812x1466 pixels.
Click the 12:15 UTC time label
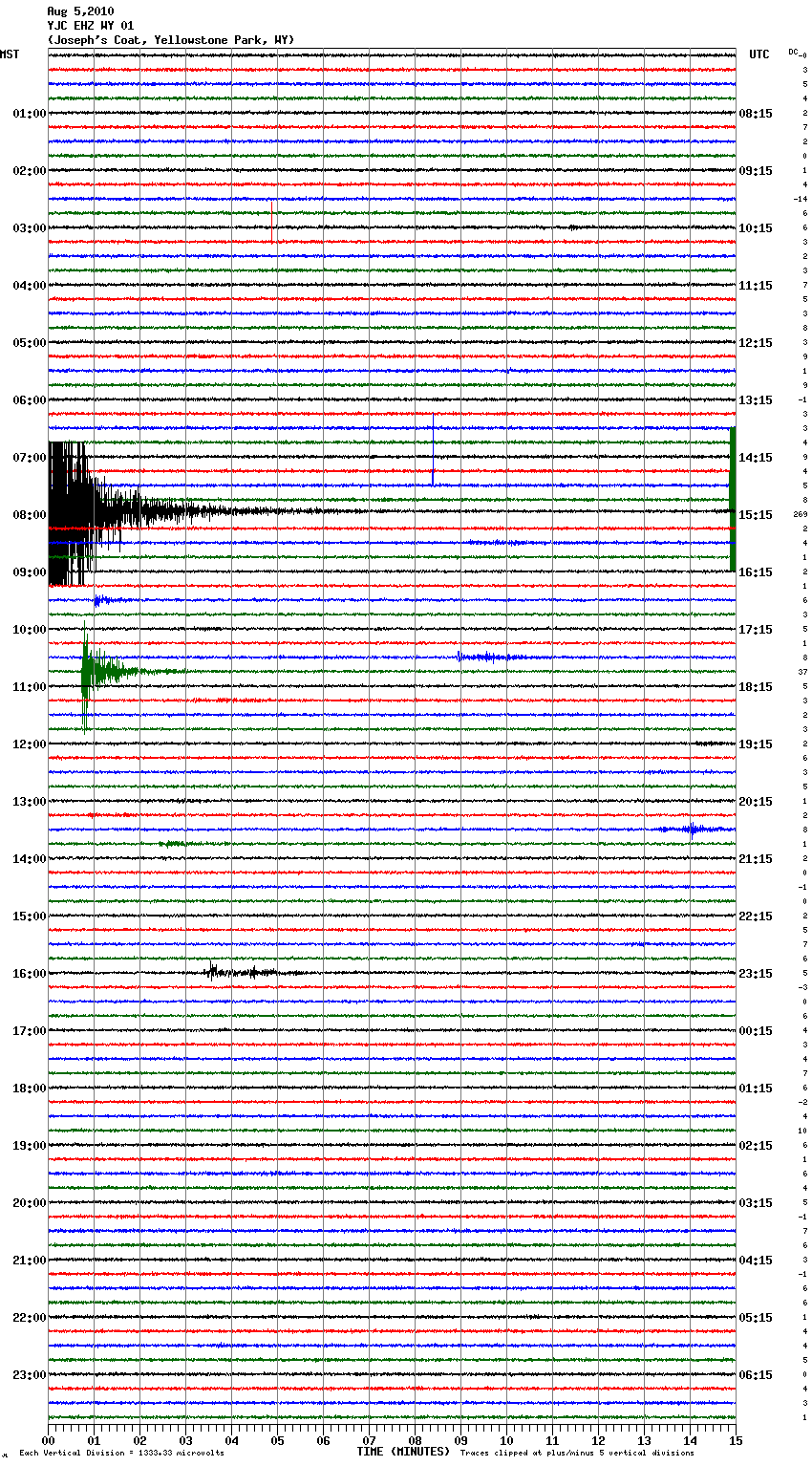coord(756,343)
